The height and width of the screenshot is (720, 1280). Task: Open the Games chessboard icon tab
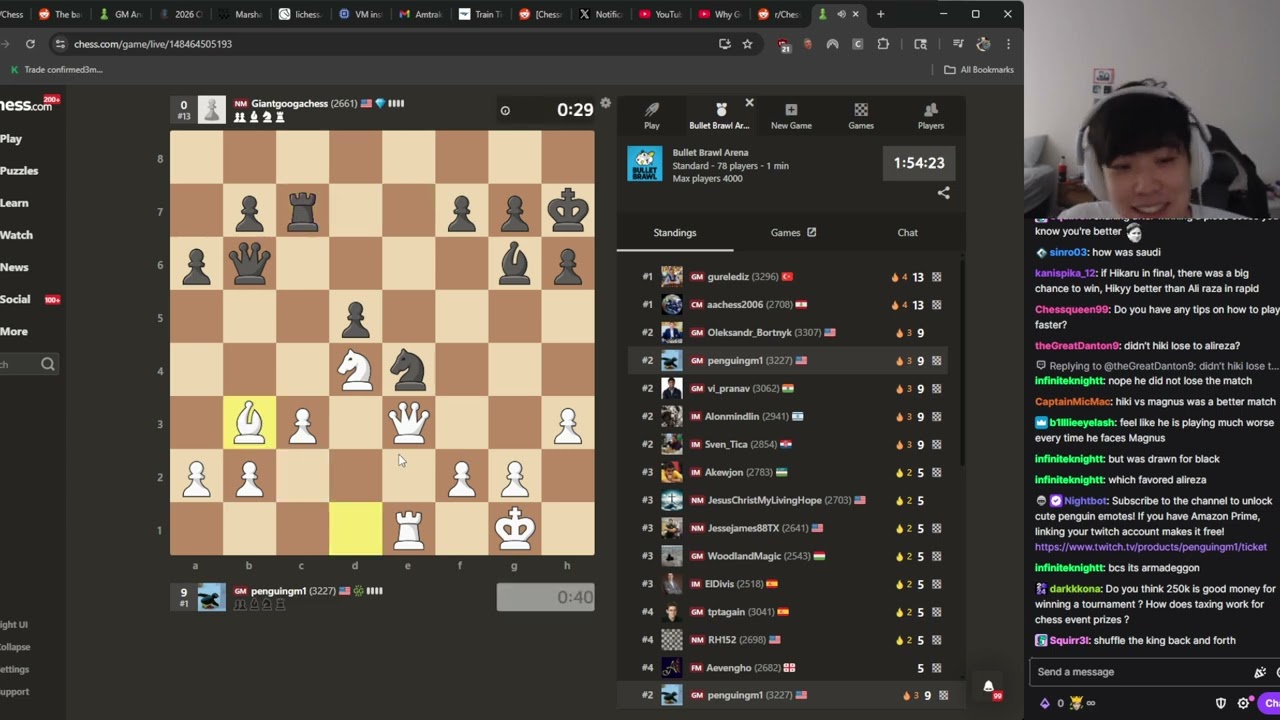pyautogui.click(x=861, y=115)
